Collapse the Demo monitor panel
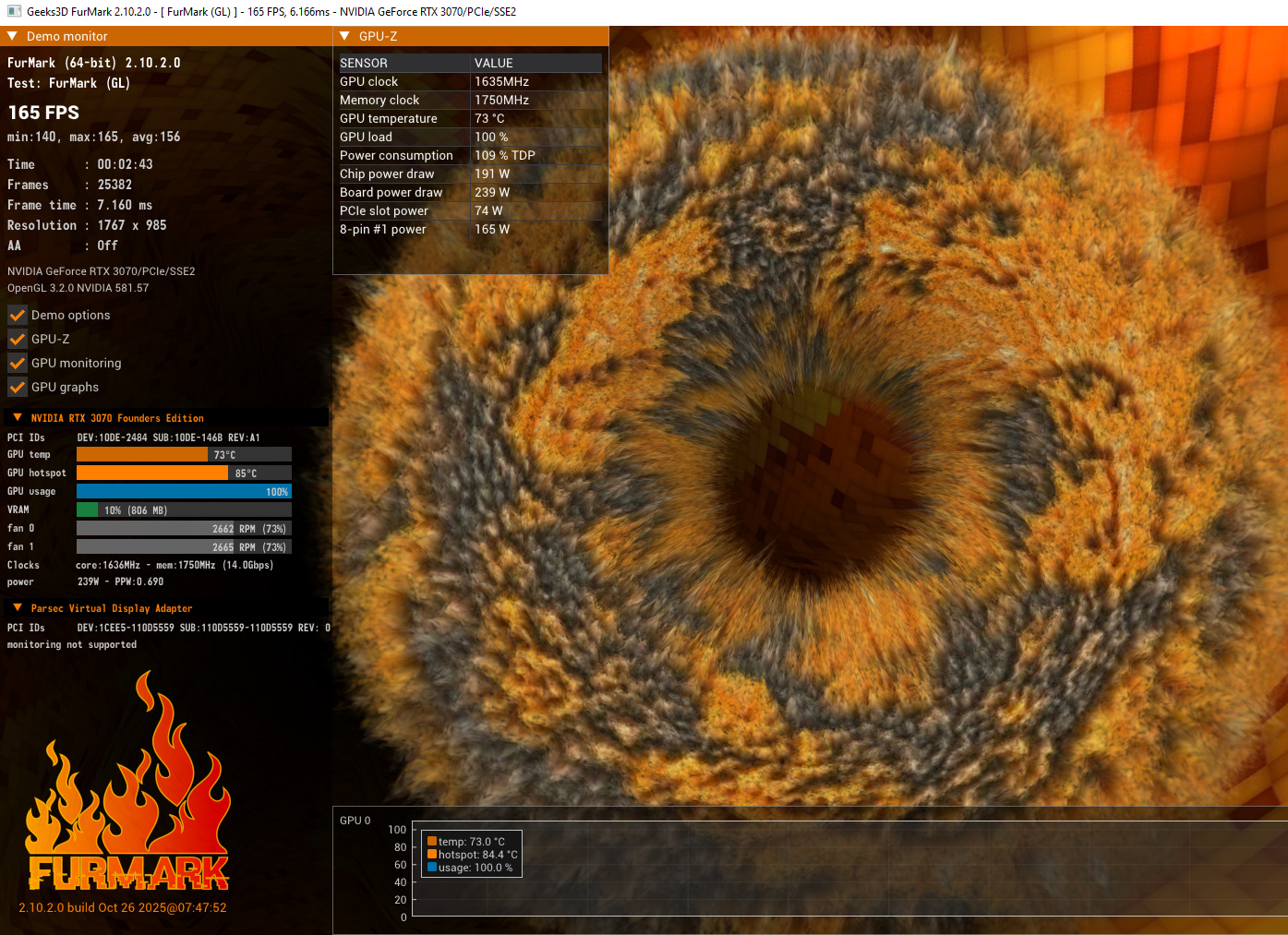 [x=12, y=36]
